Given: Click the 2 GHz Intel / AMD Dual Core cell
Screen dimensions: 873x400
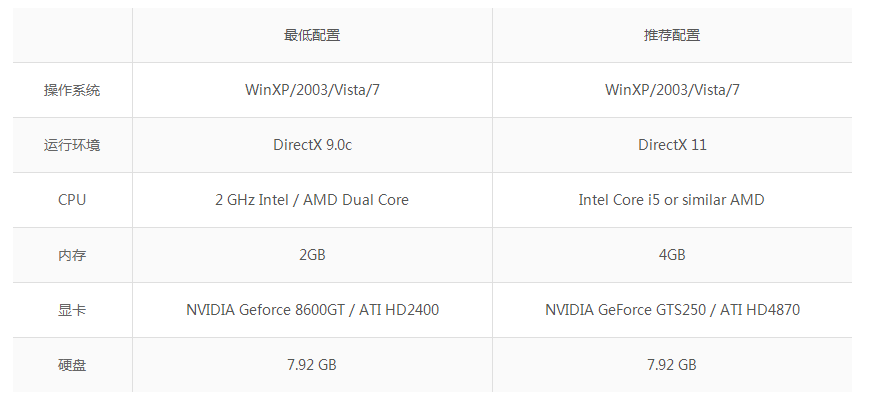Looking at the screenshot, I should pyautogui.click(x=312, y=200).
